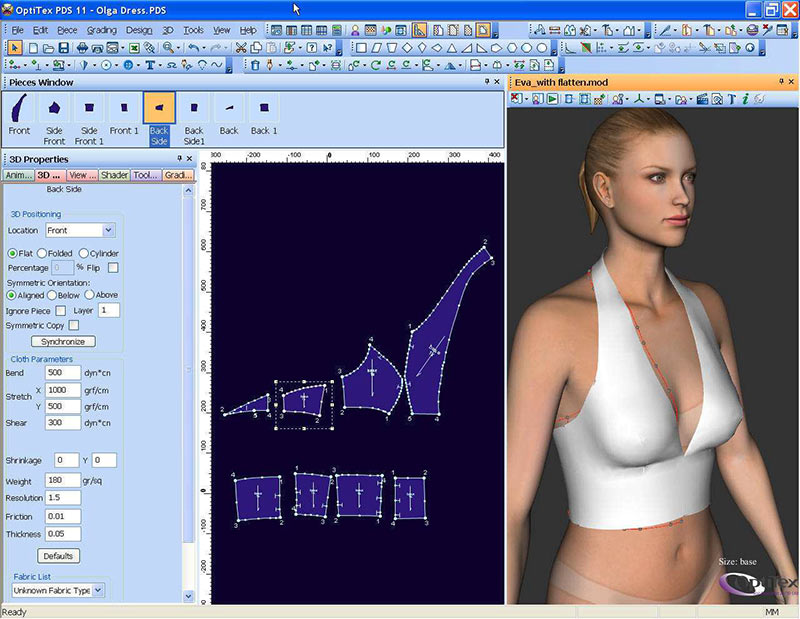Open the Location dropdown
800x619 pixels.
109,231
